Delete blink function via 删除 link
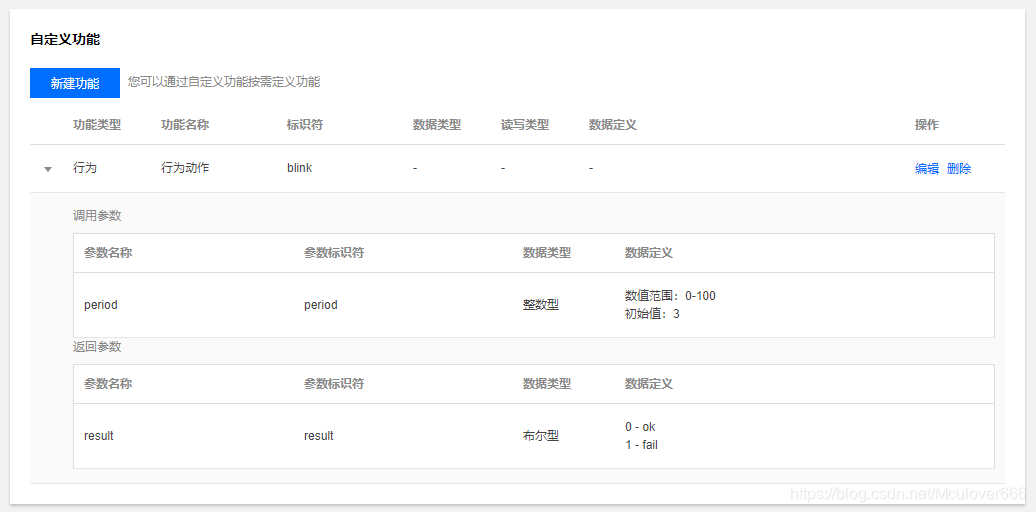Viewport: 1036px width, 512px height. [959, 168]
